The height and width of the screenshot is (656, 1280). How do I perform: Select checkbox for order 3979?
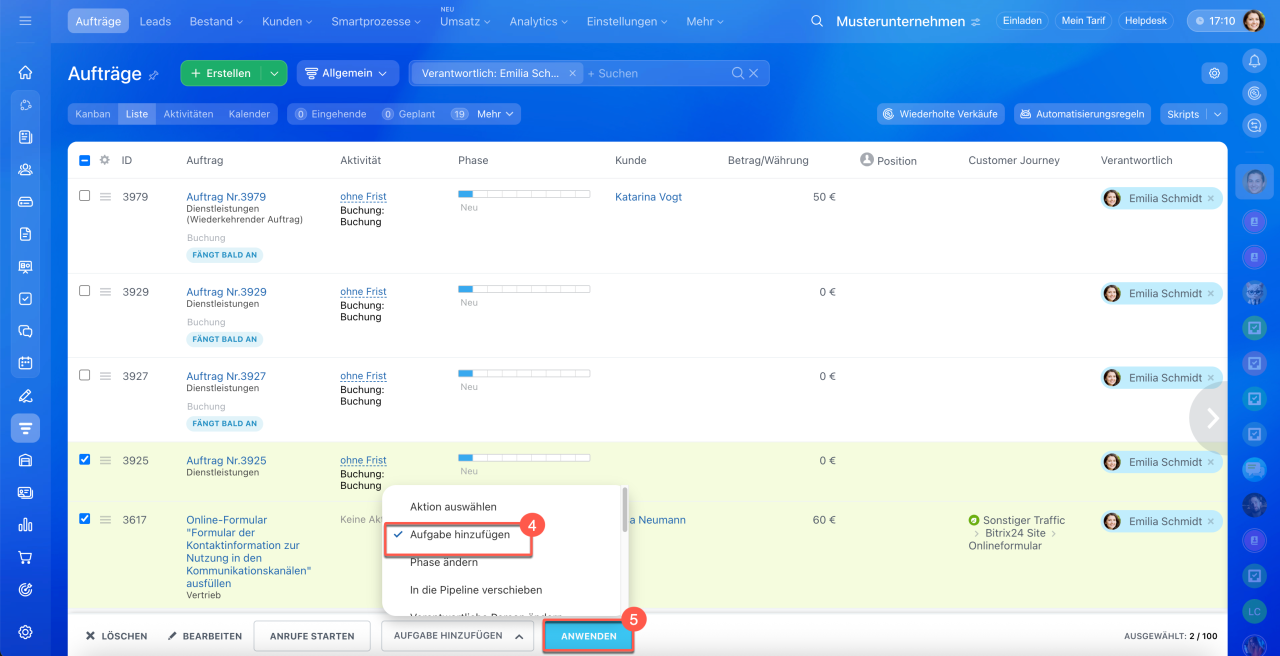pyautogui.click(x=85, y=196)
